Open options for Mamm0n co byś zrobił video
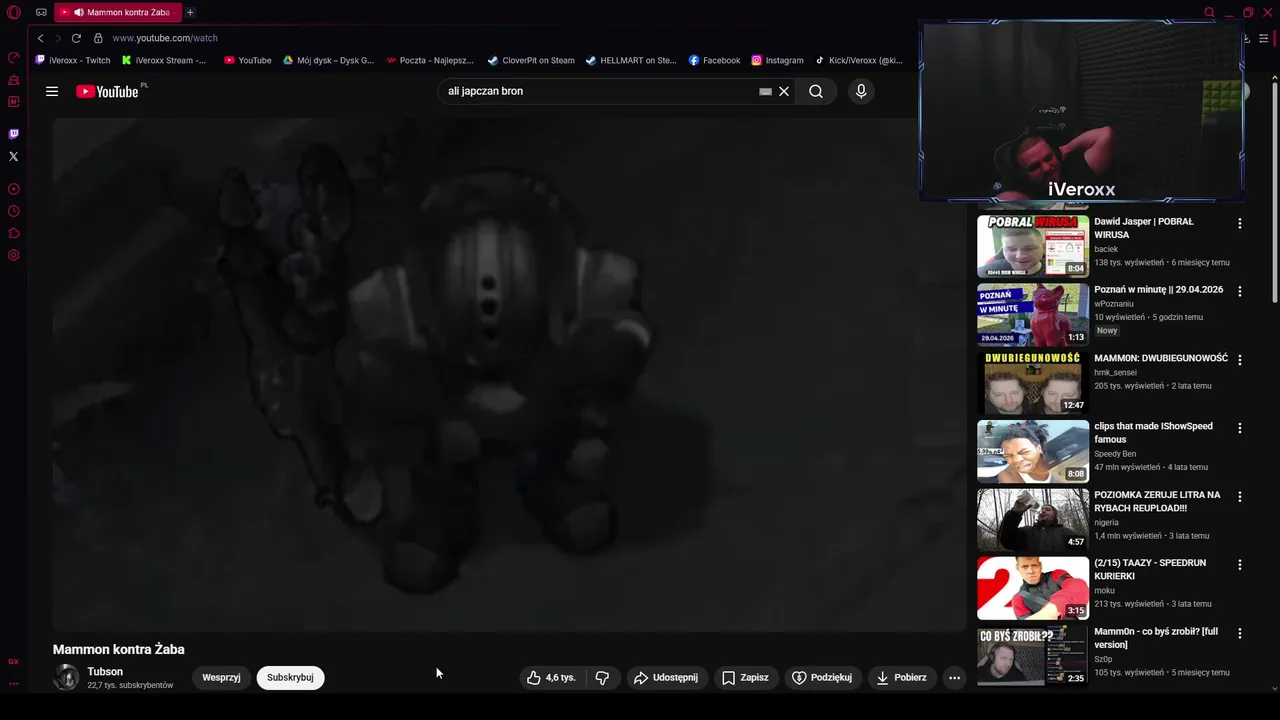The height and width of the screenshot is (720, 1280). point(1240,633)
